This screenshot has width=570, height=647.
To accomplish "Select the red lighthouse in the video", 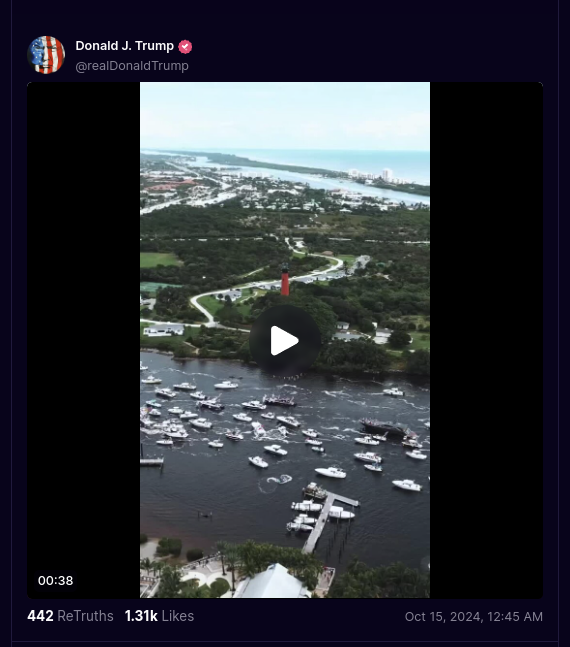I will pyautogui.click(x=285, y=280).
